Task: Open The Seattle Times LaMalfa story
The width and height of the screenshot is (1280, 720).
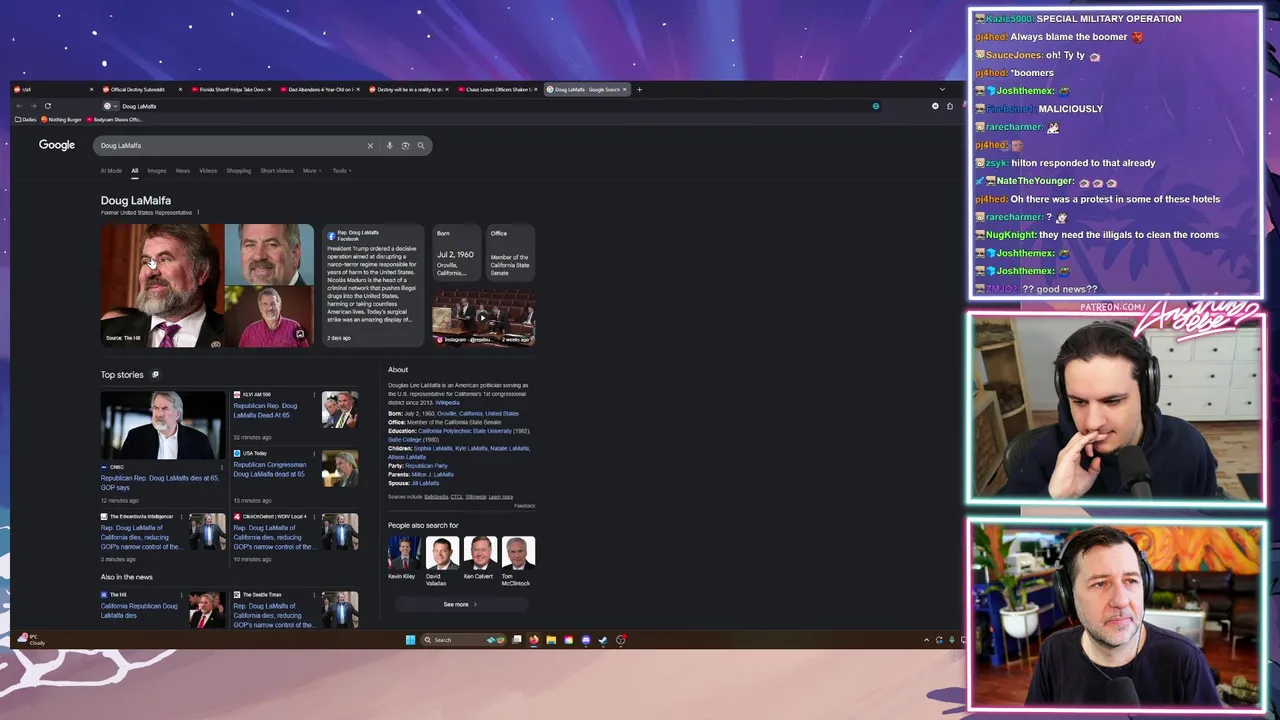Action: (274, 615)
